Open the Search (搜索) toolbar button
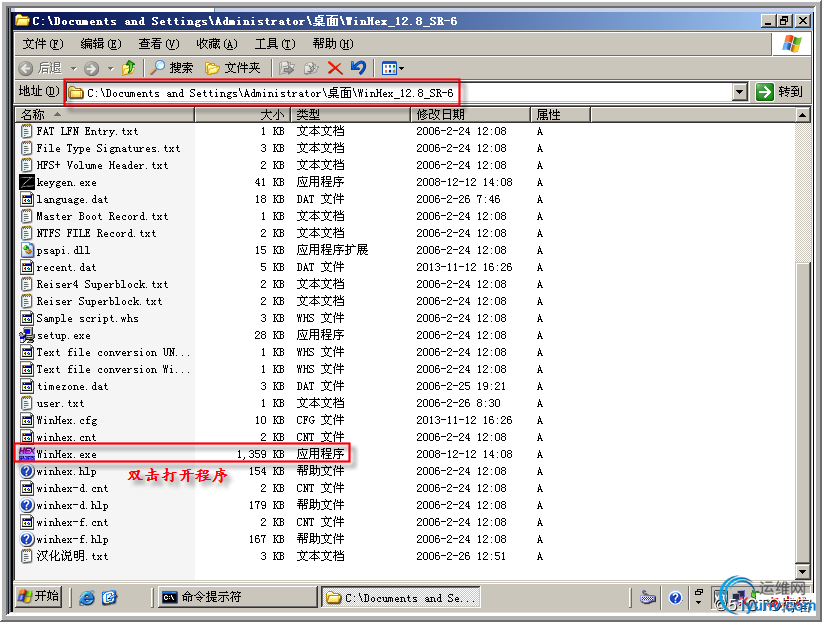The image size is (822, 622). click(171, 68)
